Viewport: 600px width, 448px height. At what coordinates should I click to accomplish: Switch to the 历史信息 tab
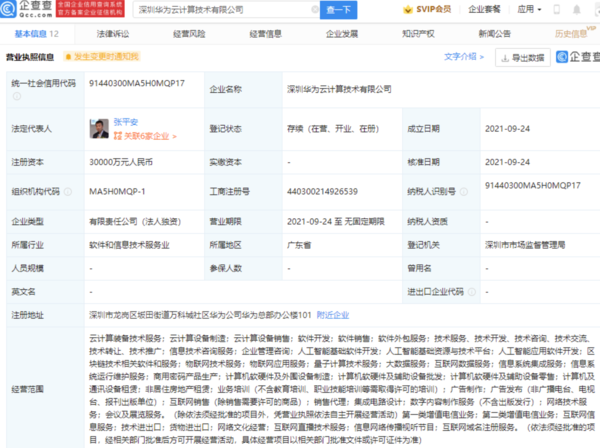pos(571,34)
